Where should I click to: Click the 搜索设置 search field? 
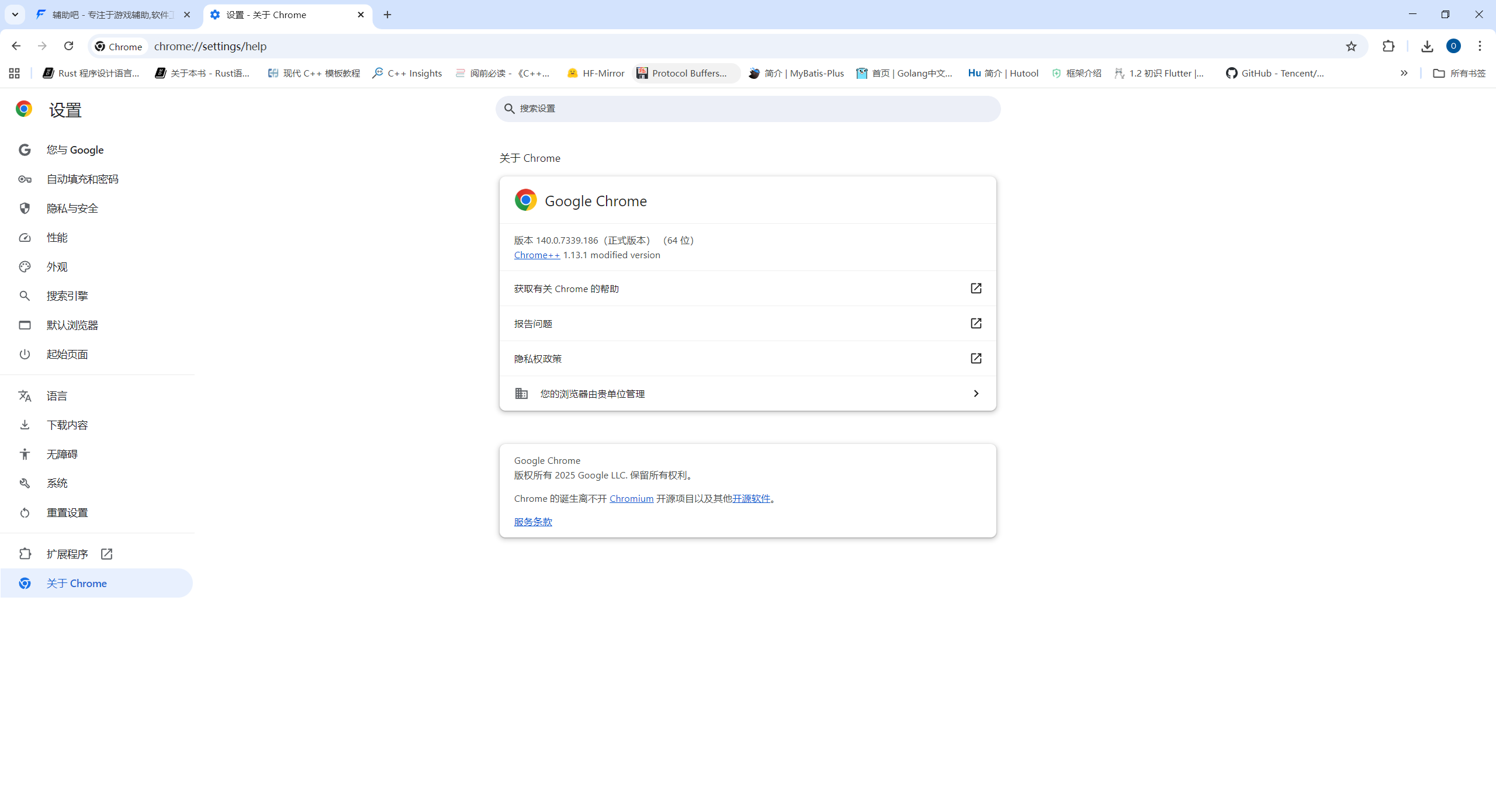pyautogui.click(x=748, y=109)
